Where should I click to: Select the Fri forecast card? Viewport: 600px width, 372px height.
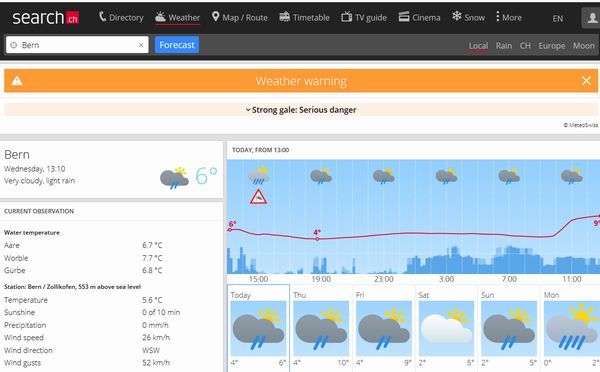pyautogui.click(x=384, y=328)
